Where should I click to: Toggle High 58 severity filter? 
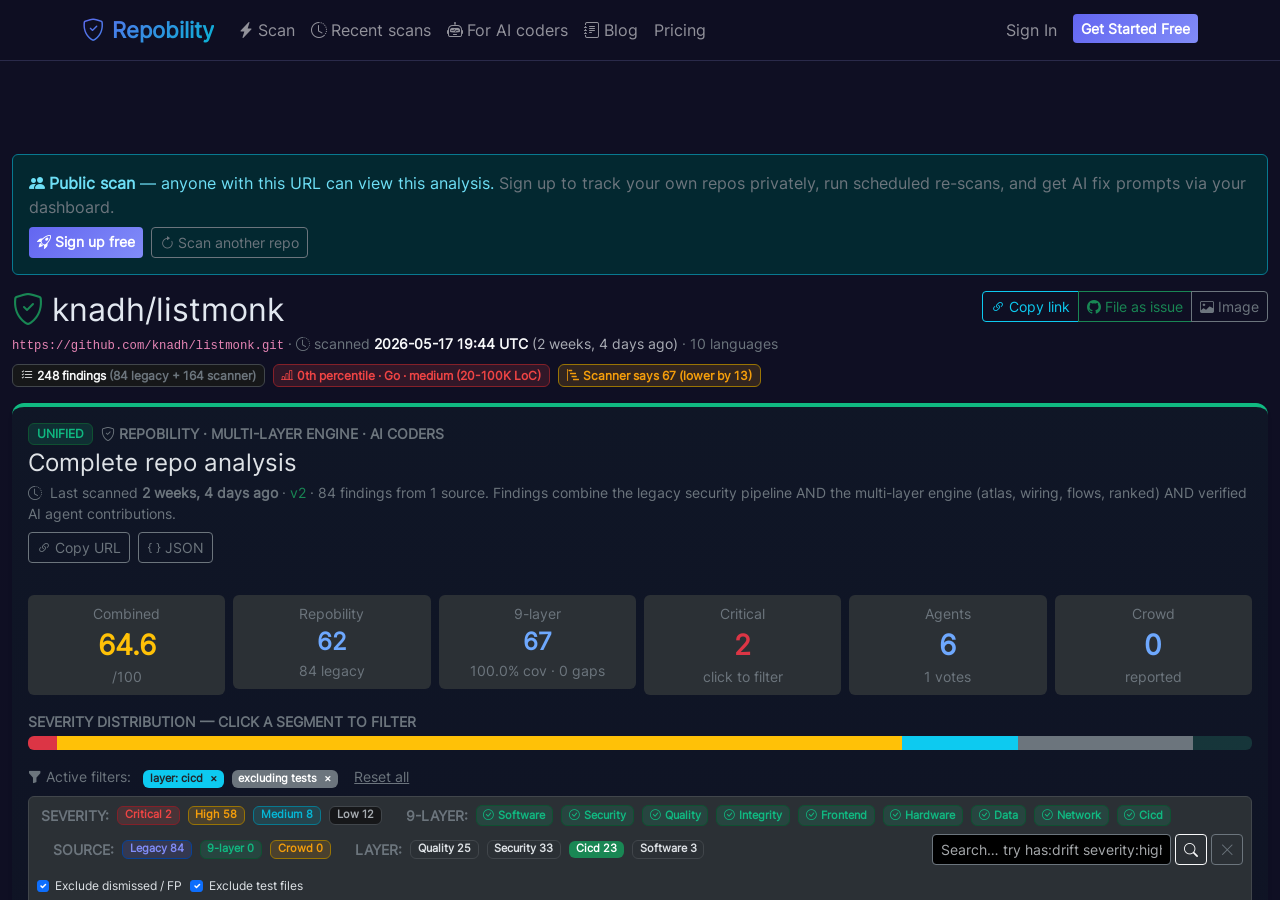click(x=216, y=815)
